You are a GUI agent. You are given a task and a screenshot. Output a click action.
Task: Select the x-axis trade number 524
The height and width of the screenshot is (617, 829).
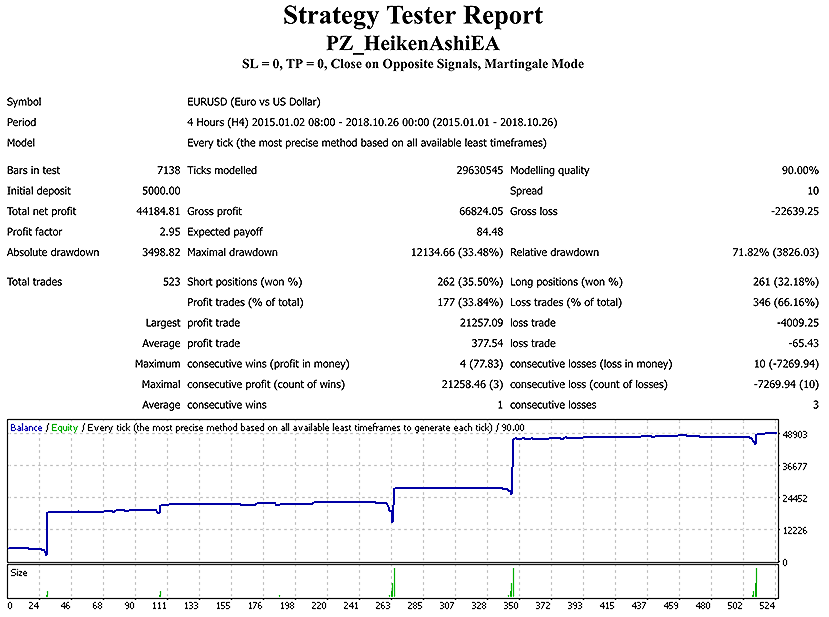pyautogui.click(x=767, y=606)
